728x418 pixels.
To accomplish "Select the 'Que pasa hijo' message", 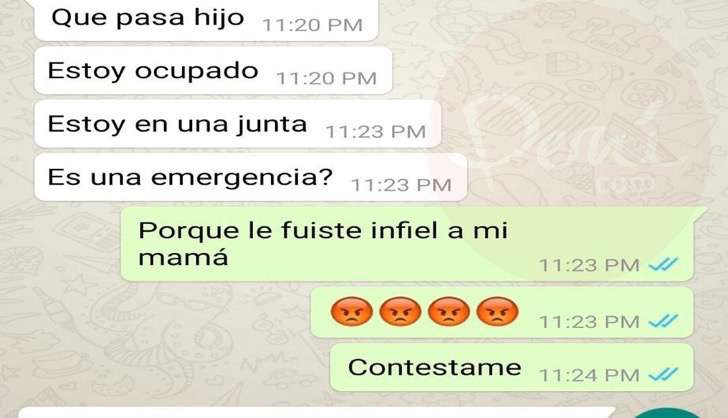I will [206, 20].
